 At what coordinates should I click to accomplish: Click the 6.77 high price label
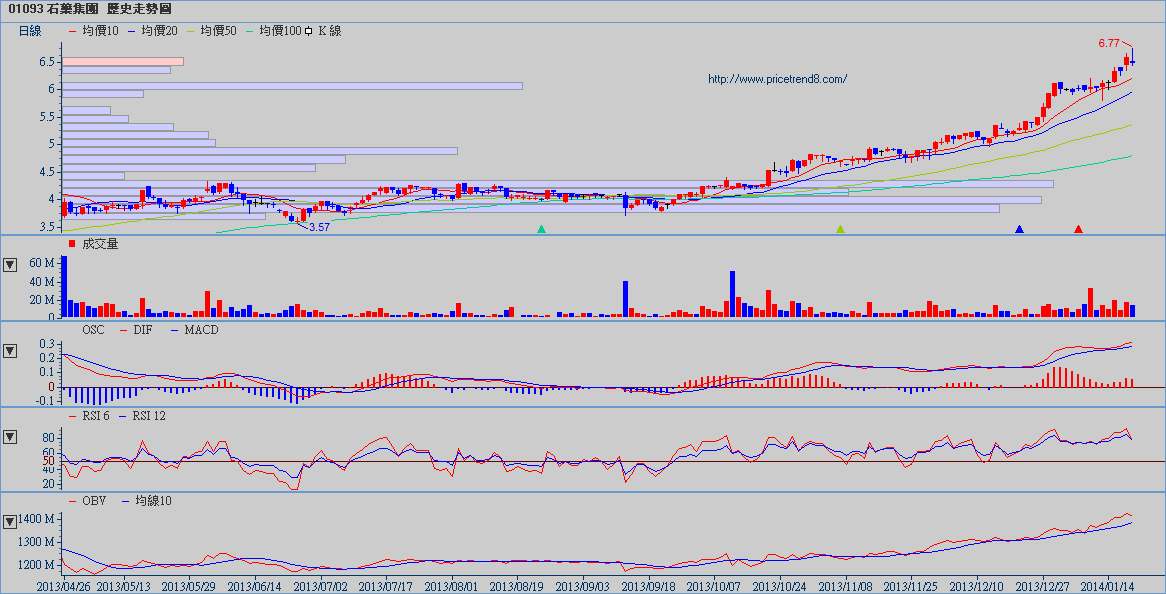(1108, 44)
